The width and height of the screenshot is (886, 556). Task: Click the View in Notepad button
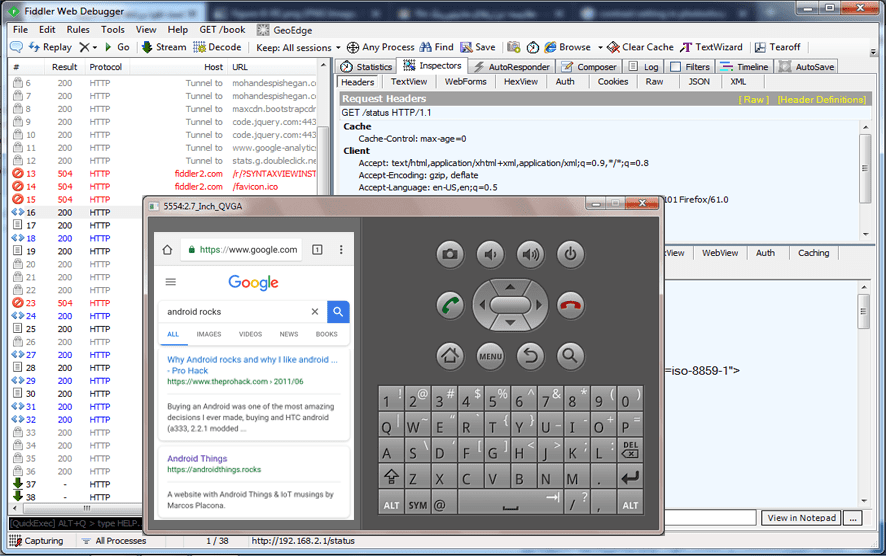pyautogui.click(x=801, y=518)
